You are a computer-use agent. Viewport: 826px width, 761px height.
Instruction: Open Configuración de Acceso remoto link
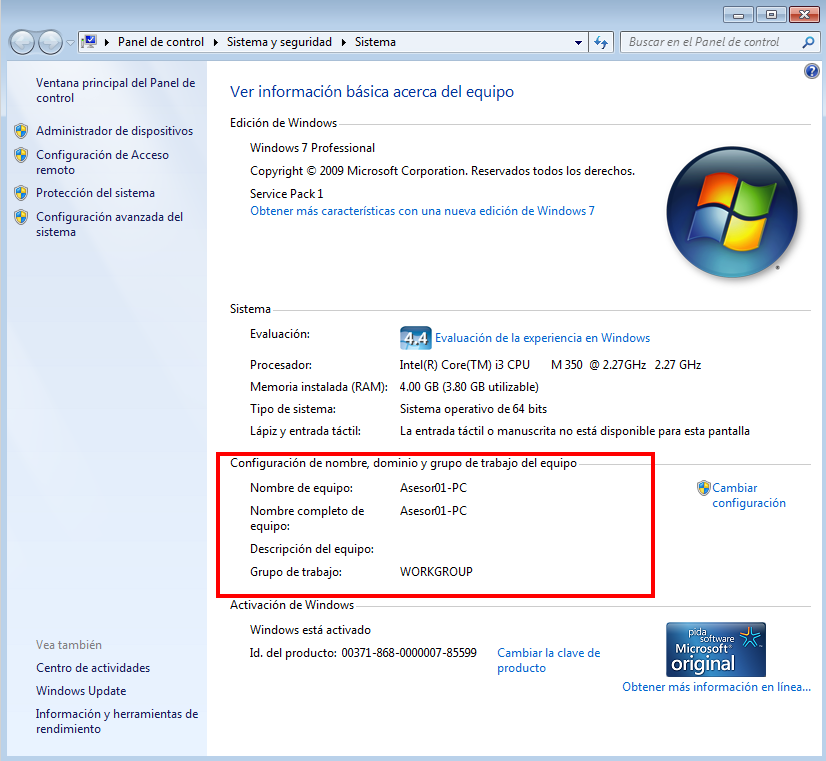[102, 162]
